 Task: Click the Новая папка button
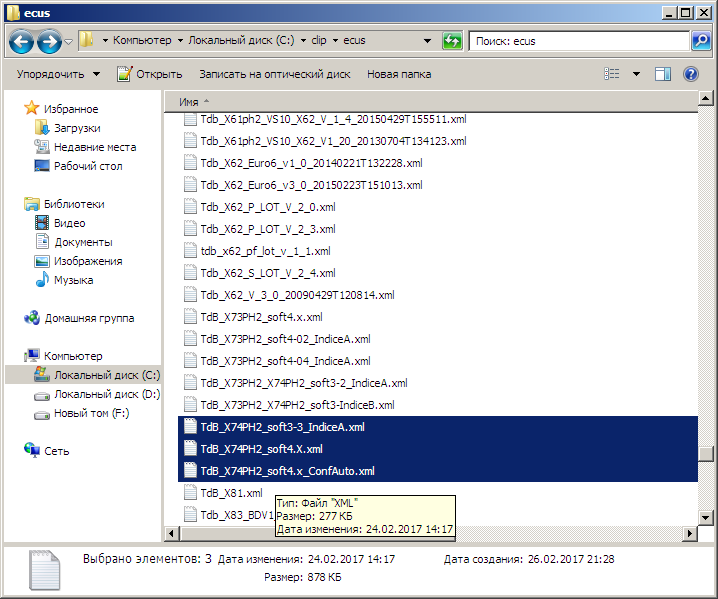(x=399, y=74)
